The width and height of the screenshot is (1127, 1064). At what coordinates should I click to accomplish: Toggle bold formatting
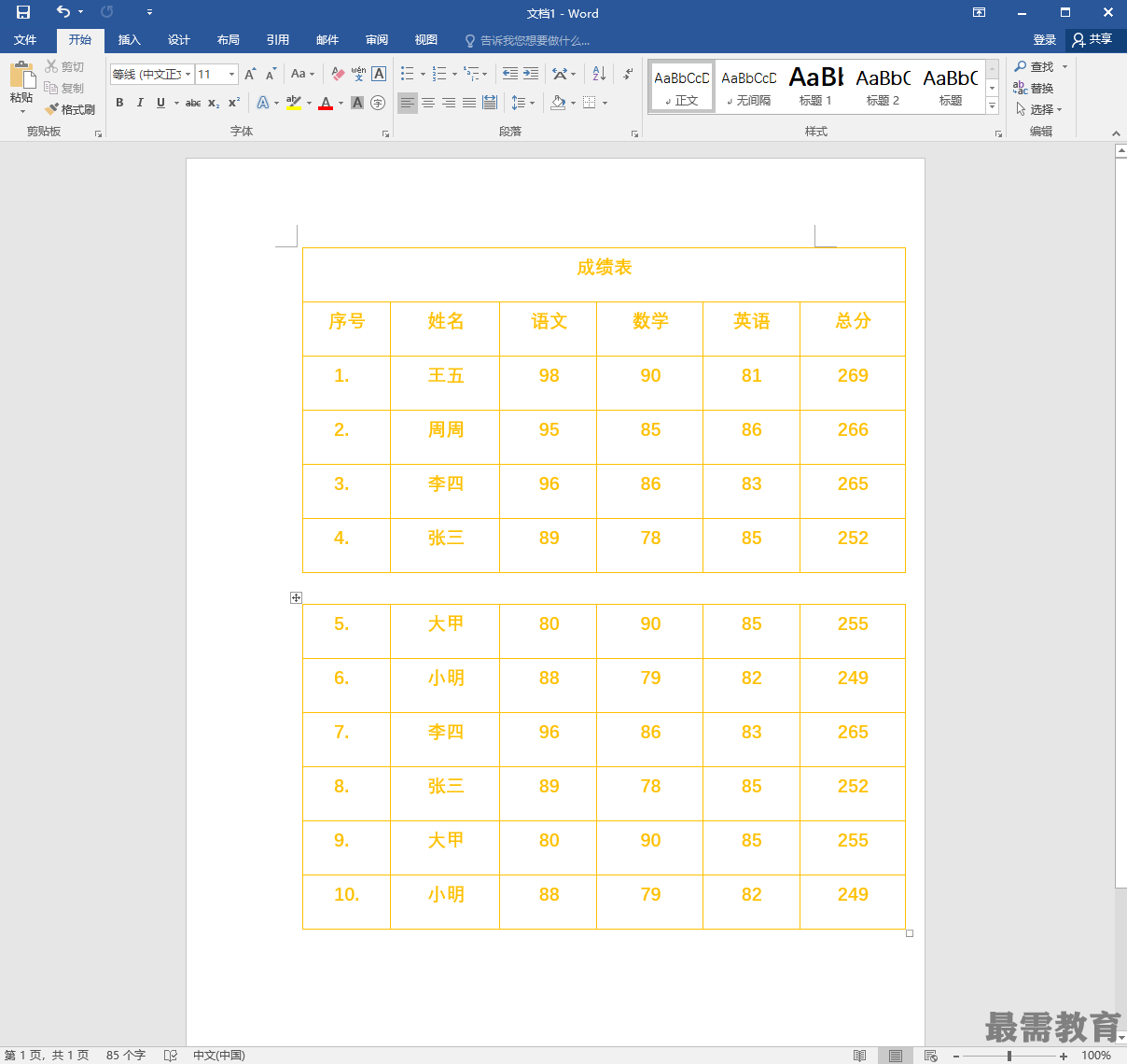click(119, 103)
